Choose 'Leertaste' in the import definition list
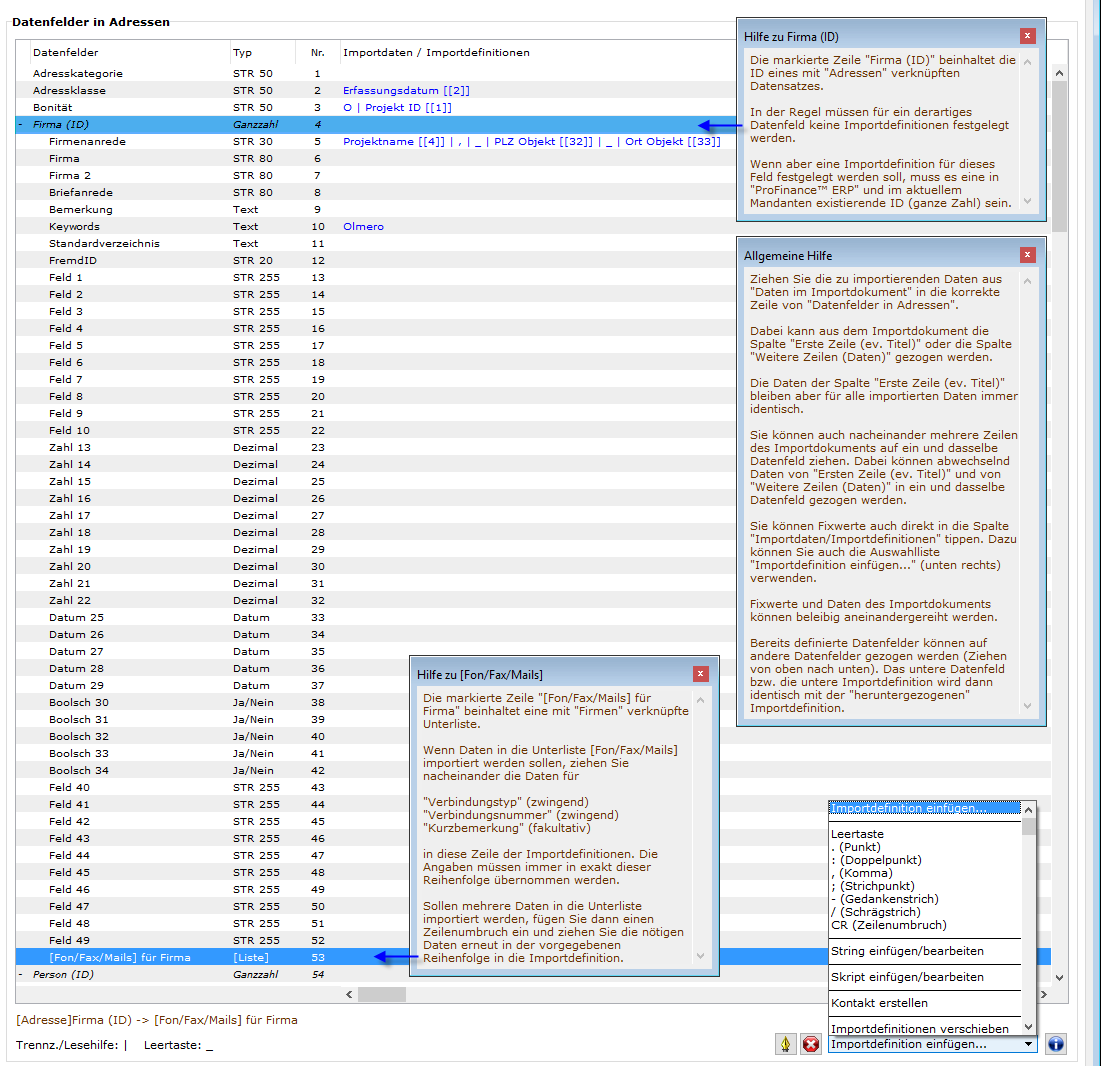 (x=857, y=834)
